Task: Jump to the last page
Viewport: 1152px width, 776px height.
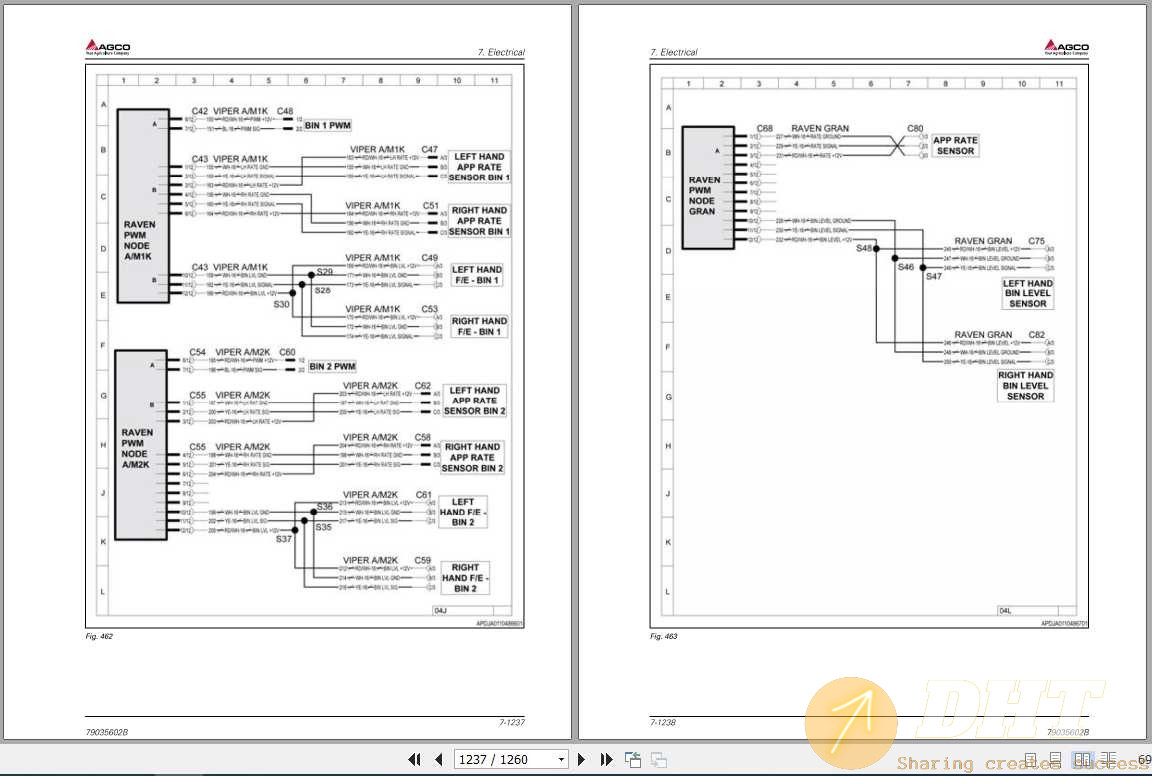Action: click(606, 759)
